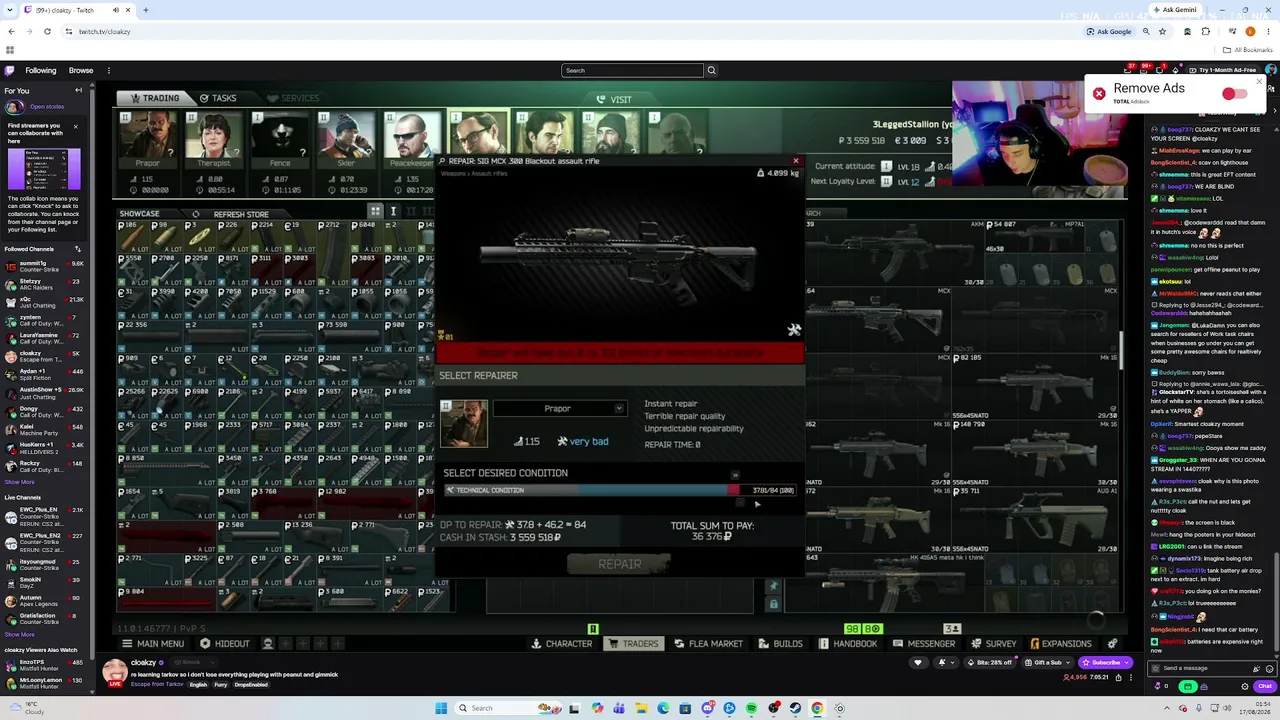Viewport: 1280px width, 720px height.
Task: Open the Following page on Twitch
Action: pos(41,70)
